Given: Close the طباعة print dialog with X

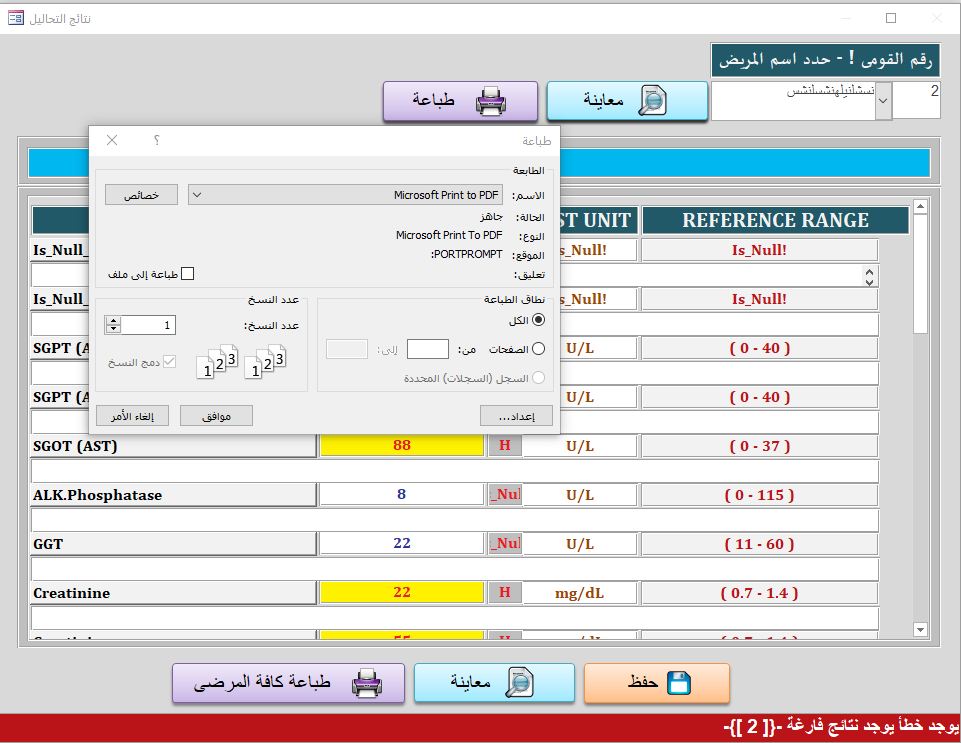Looking at the screenshot, I should pos(112,140).
